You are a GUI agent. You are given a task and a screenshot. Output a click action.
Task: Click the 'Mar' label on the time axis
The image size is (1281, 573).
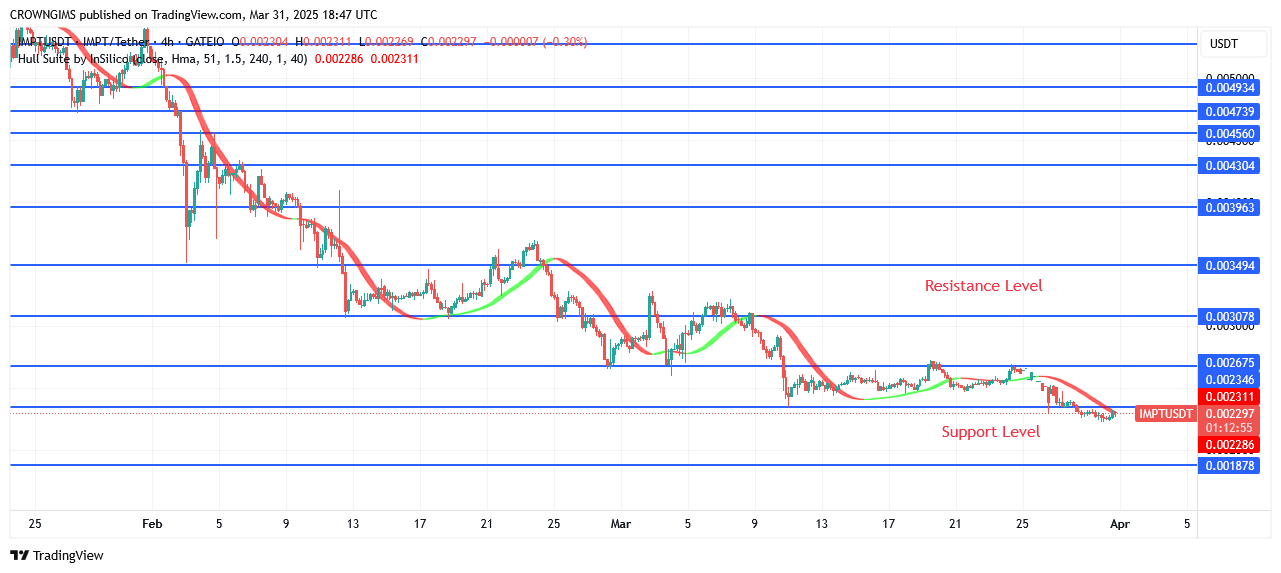(x=621, y=523)
